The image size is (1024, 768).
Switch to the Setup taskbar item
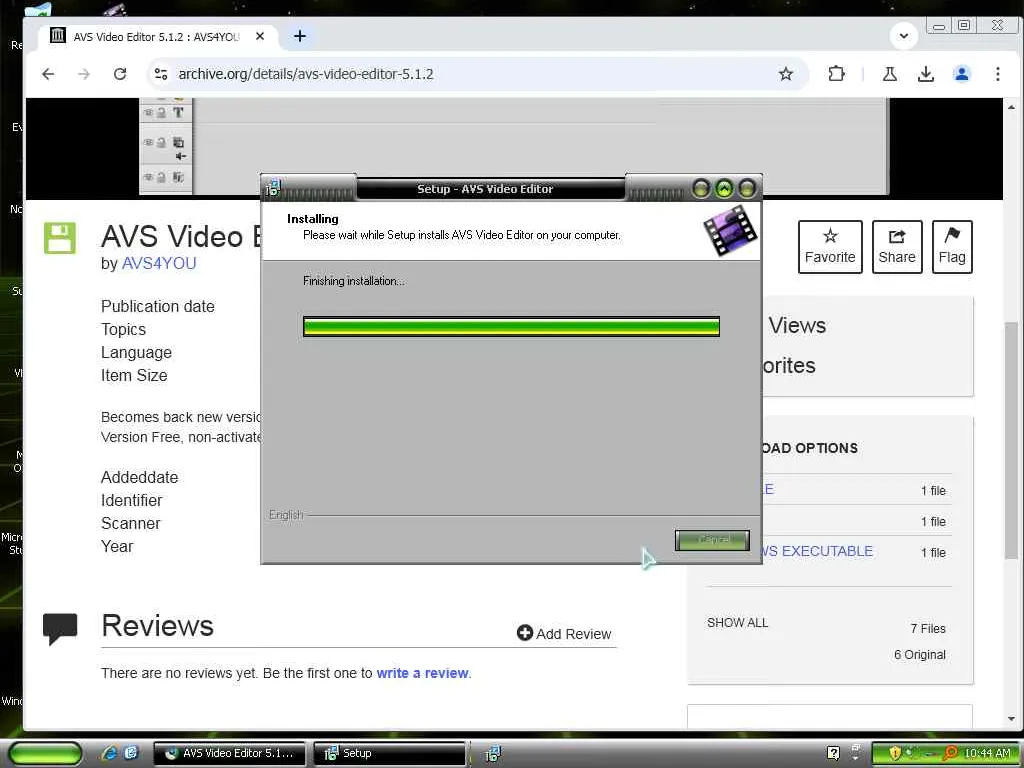click(390, 753)
